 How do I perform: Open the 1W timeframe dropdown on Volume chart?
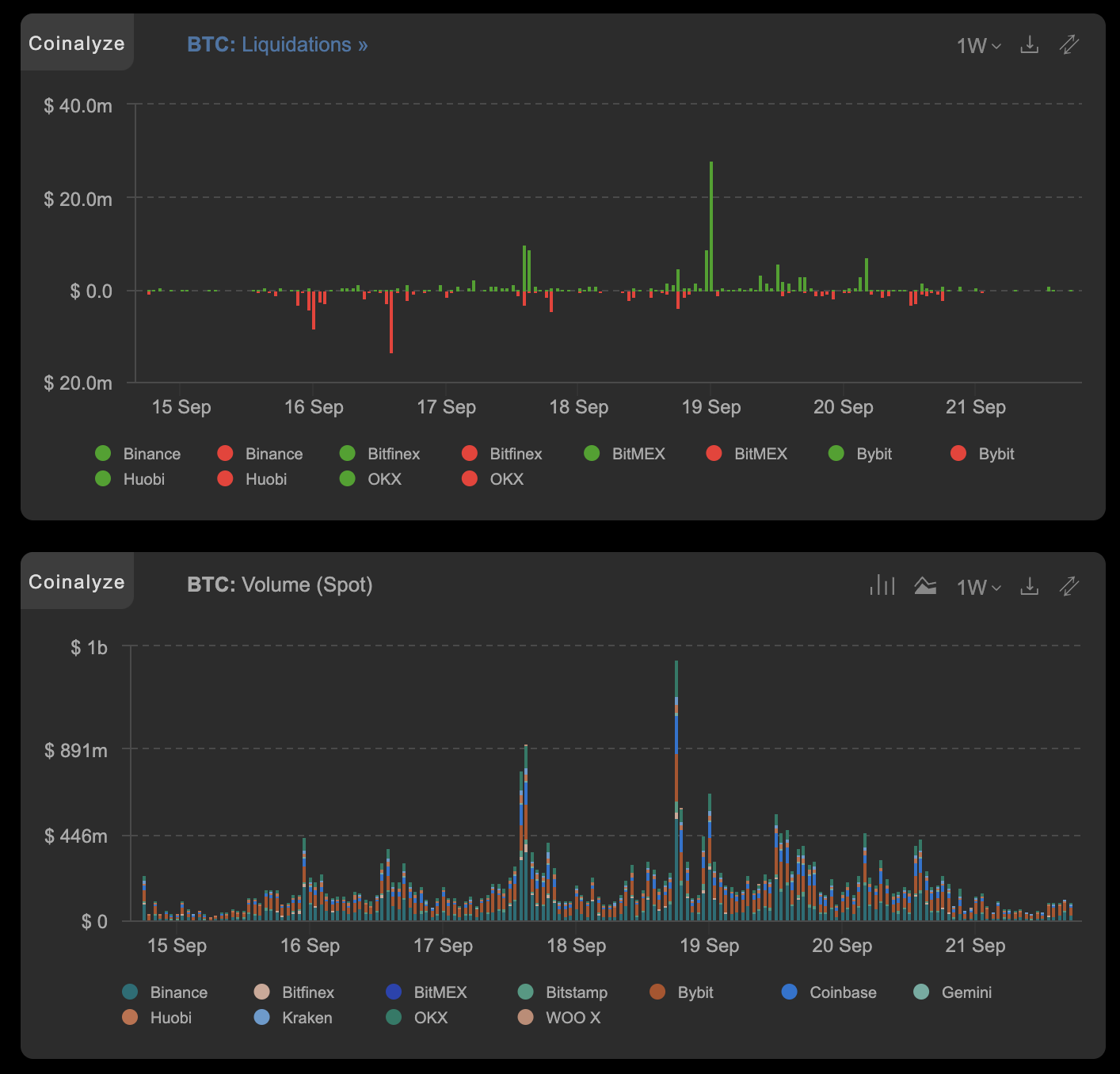[978, 587]
